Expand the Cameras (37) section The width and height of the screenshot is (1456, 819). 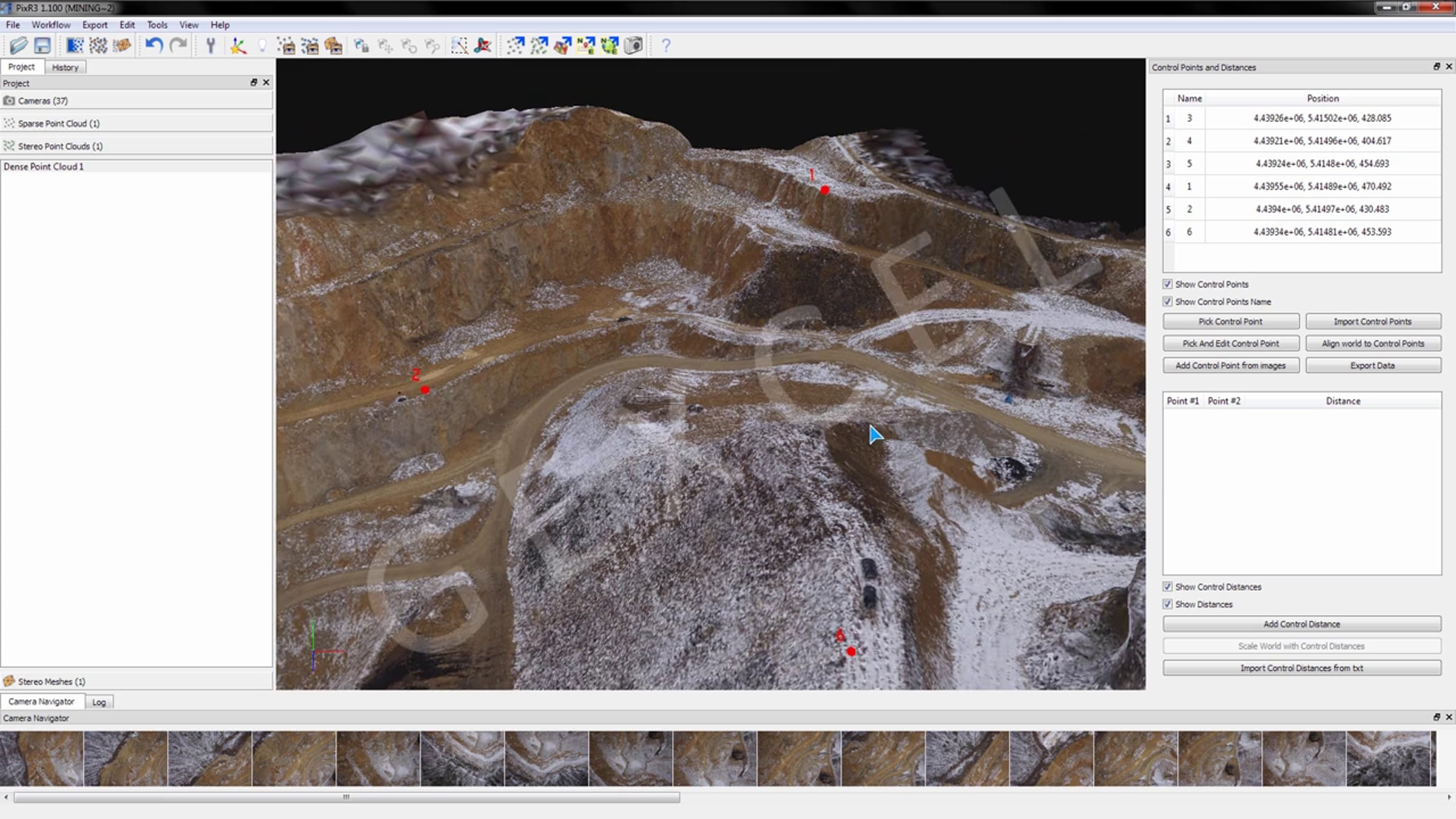(43, 101)
